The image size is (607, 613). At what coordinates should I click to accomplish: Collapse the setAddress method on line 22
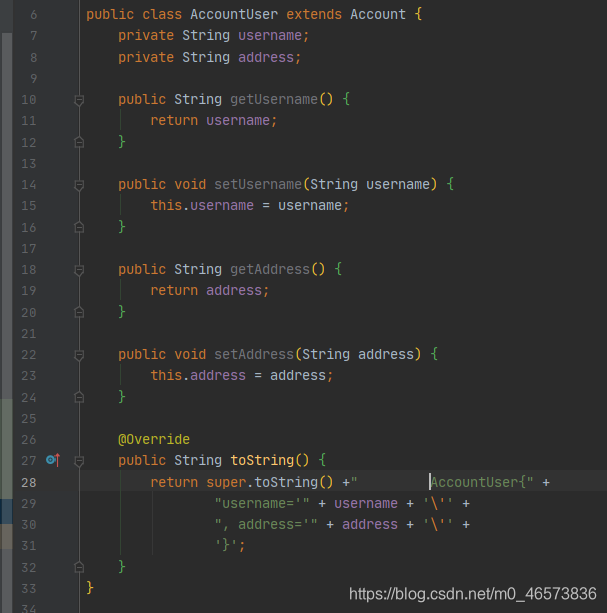(79, 355)
